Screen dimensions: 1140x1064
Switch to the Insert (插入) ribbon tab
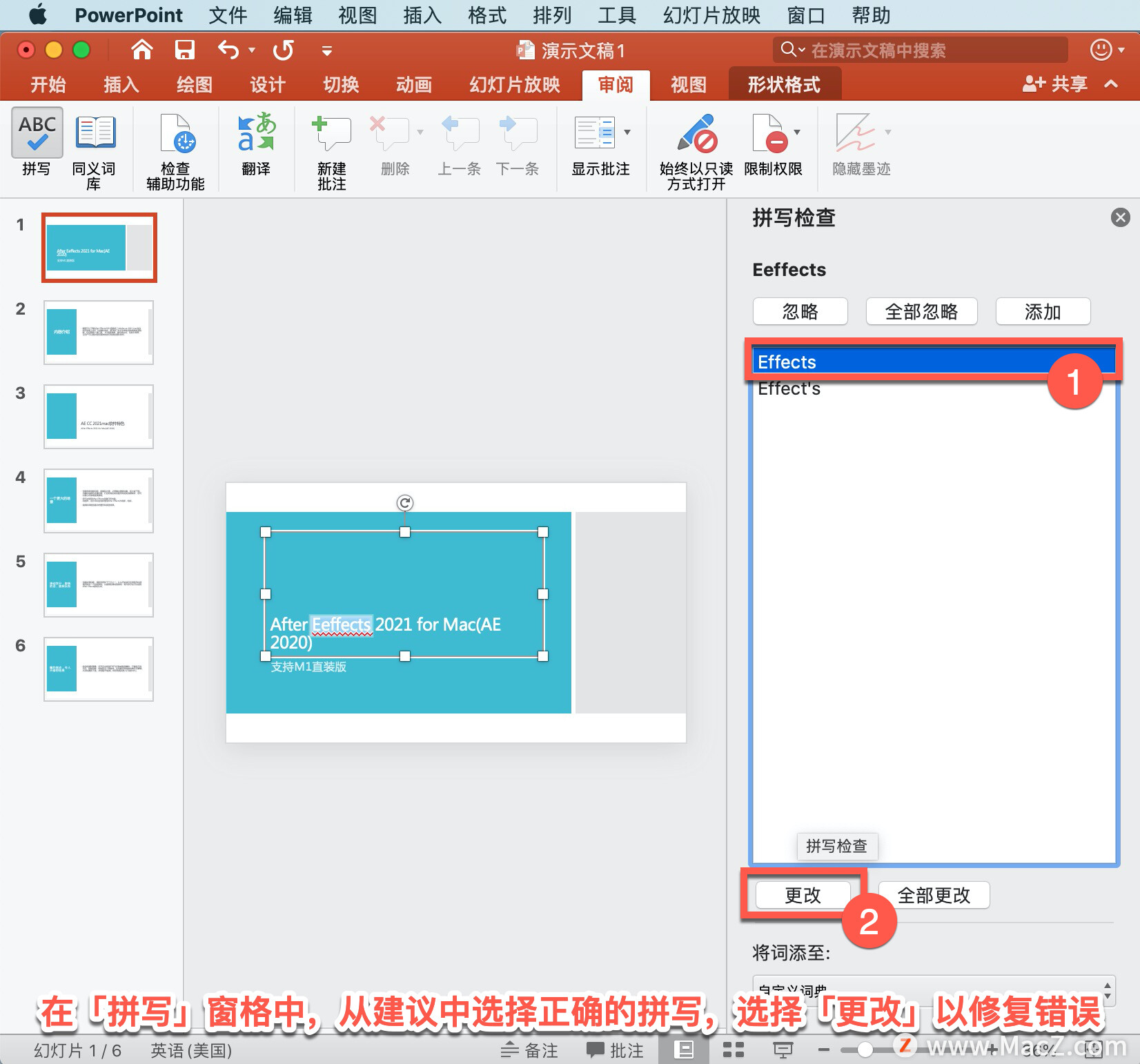(x=121, y=84)
